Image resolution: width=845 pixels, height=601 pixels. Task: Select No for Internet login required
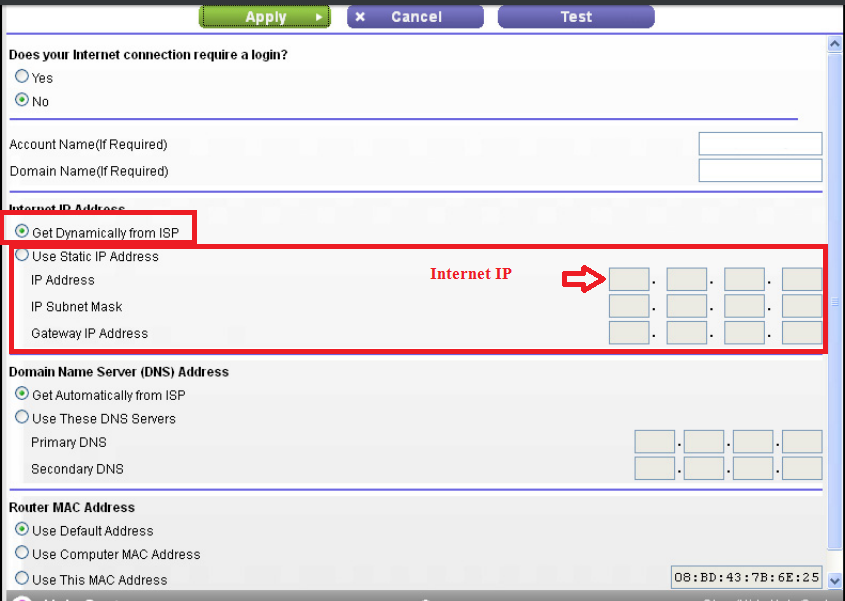click(x=22, y=101)
